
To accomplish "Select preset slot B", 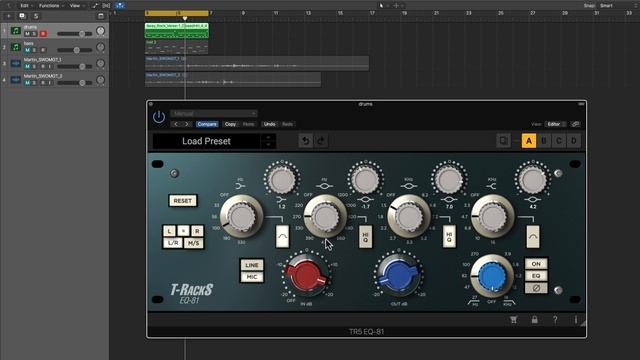I will point(544,141).
